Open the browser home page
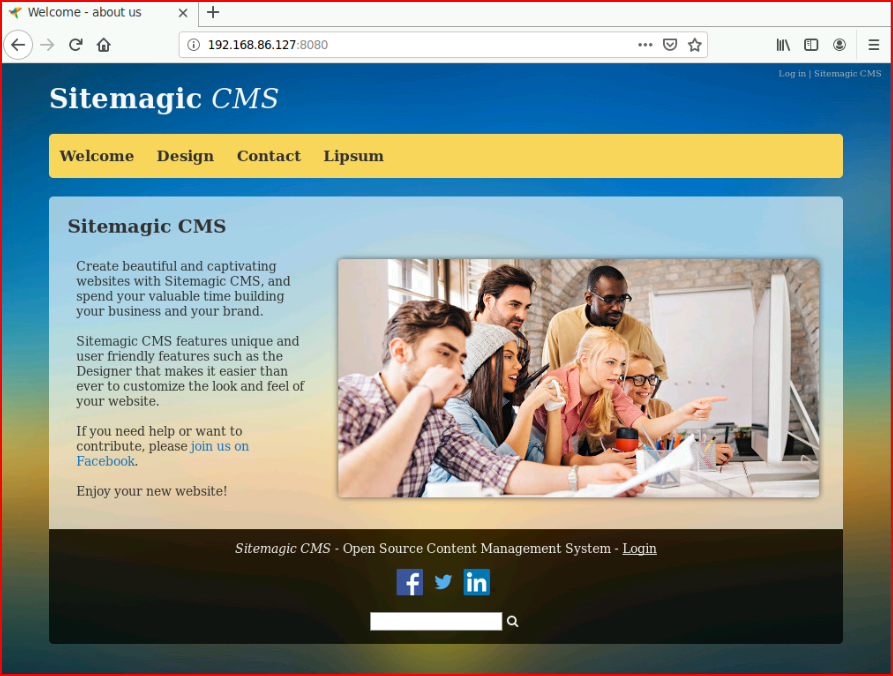893x676 pixels. click(104, 44)
